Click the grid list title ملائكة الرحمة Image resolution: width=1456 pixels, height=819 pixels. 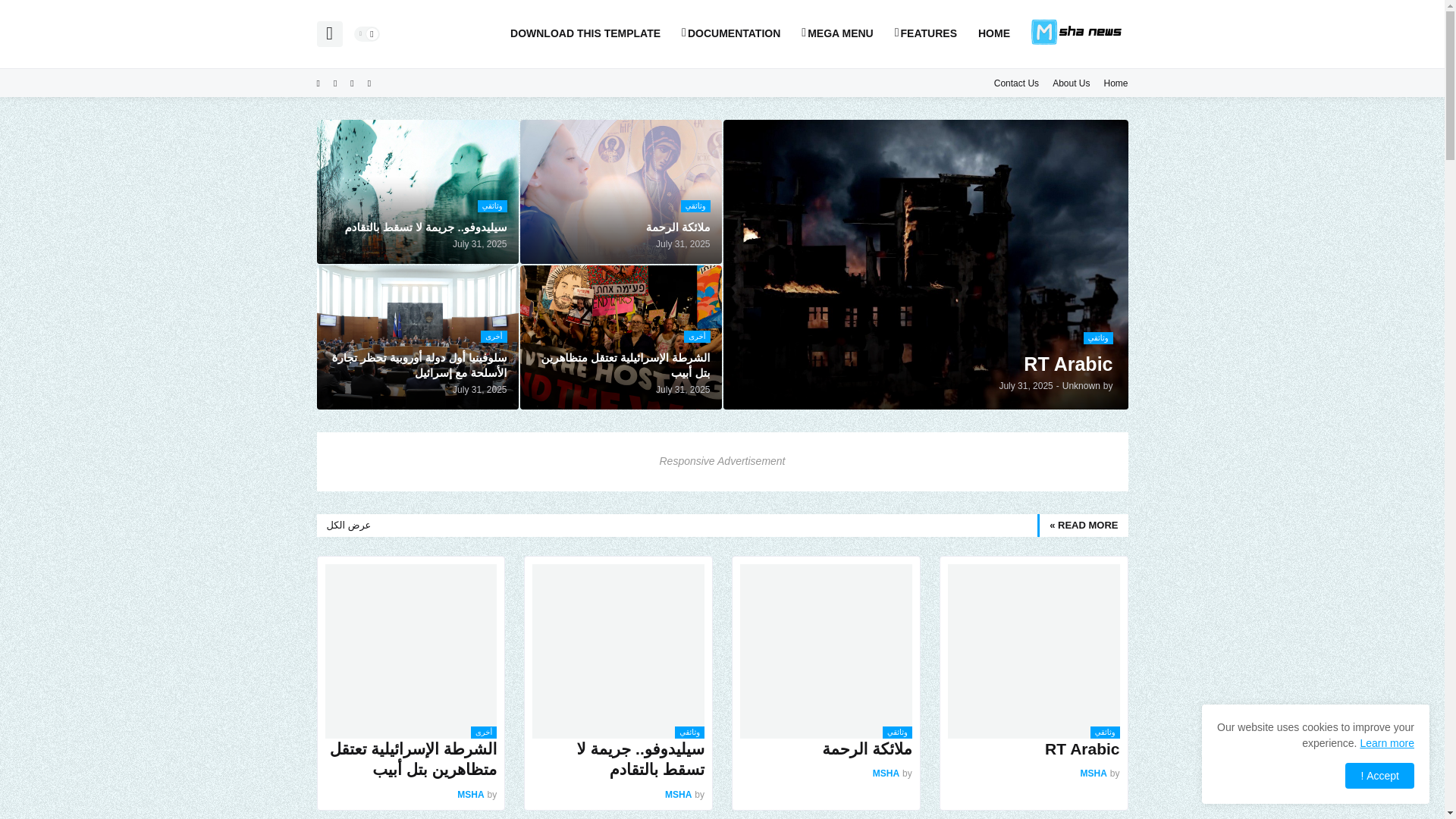867,749
